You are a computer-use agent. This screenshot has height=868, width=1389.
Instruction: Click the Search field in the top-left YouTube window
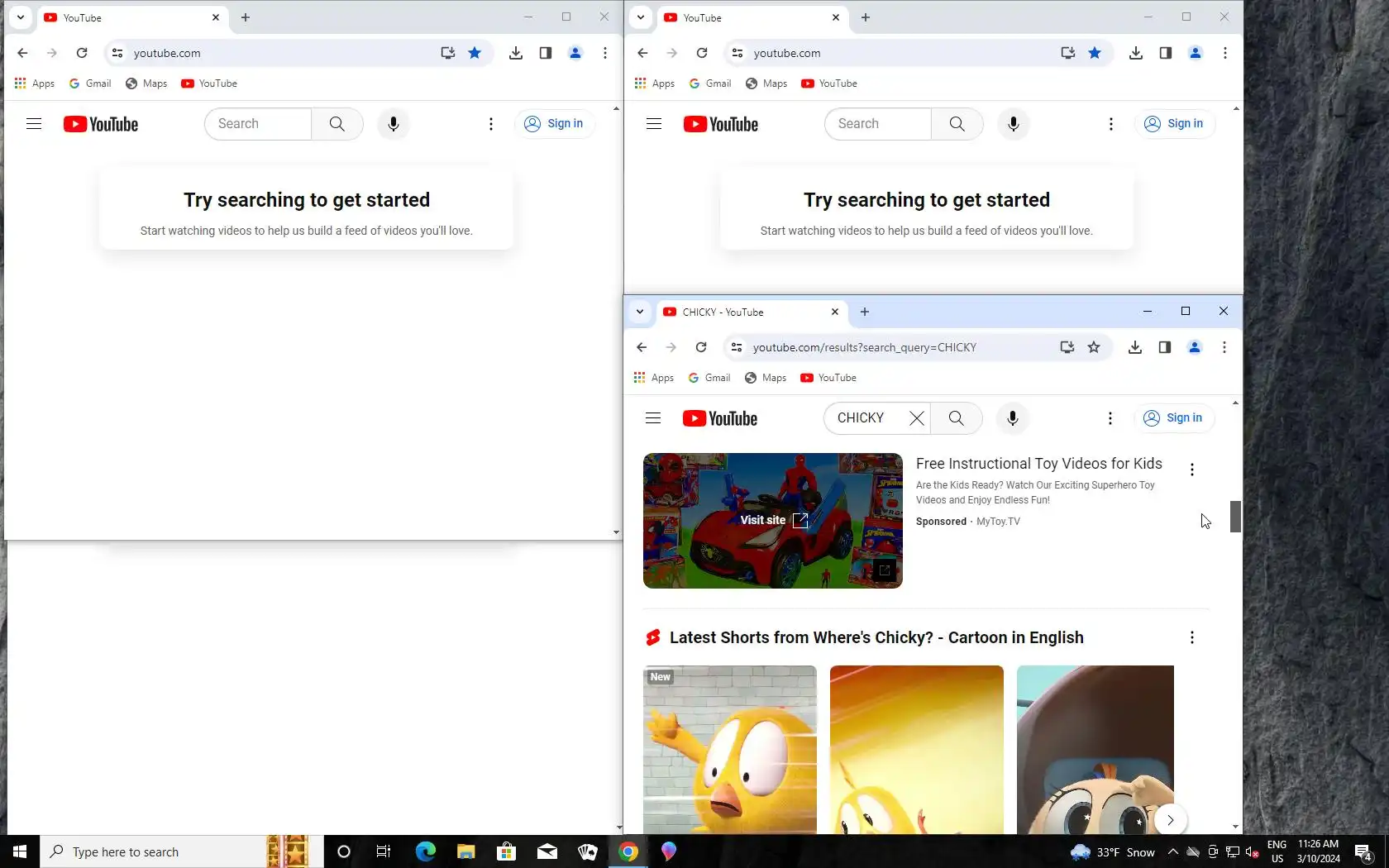pos(258,124)
